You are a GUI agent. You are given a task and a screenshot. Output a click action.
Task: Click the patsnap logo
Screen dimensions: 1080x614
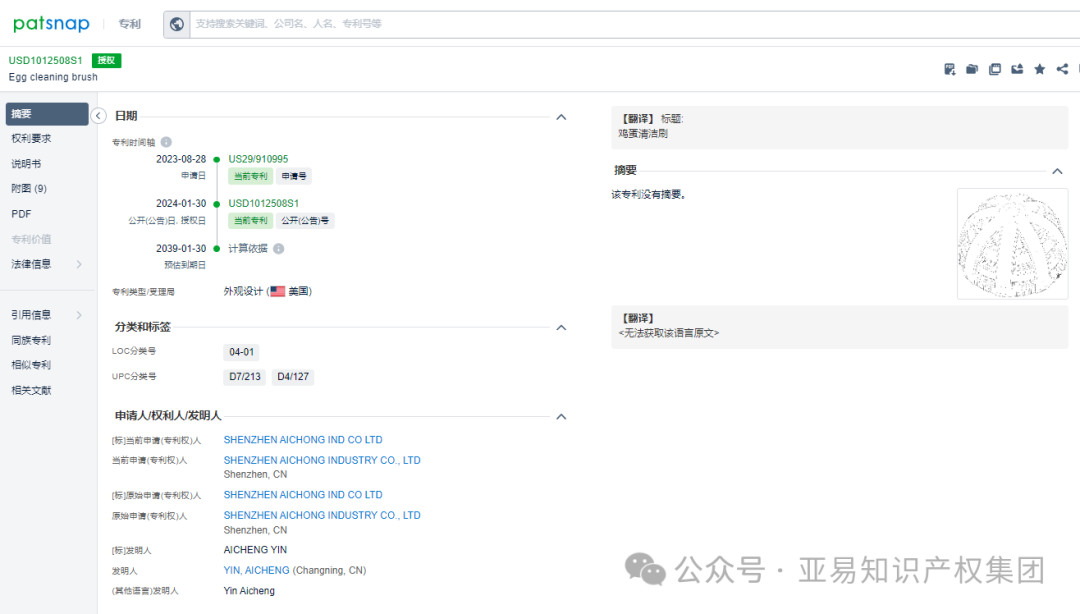click(x=50, y=22)
